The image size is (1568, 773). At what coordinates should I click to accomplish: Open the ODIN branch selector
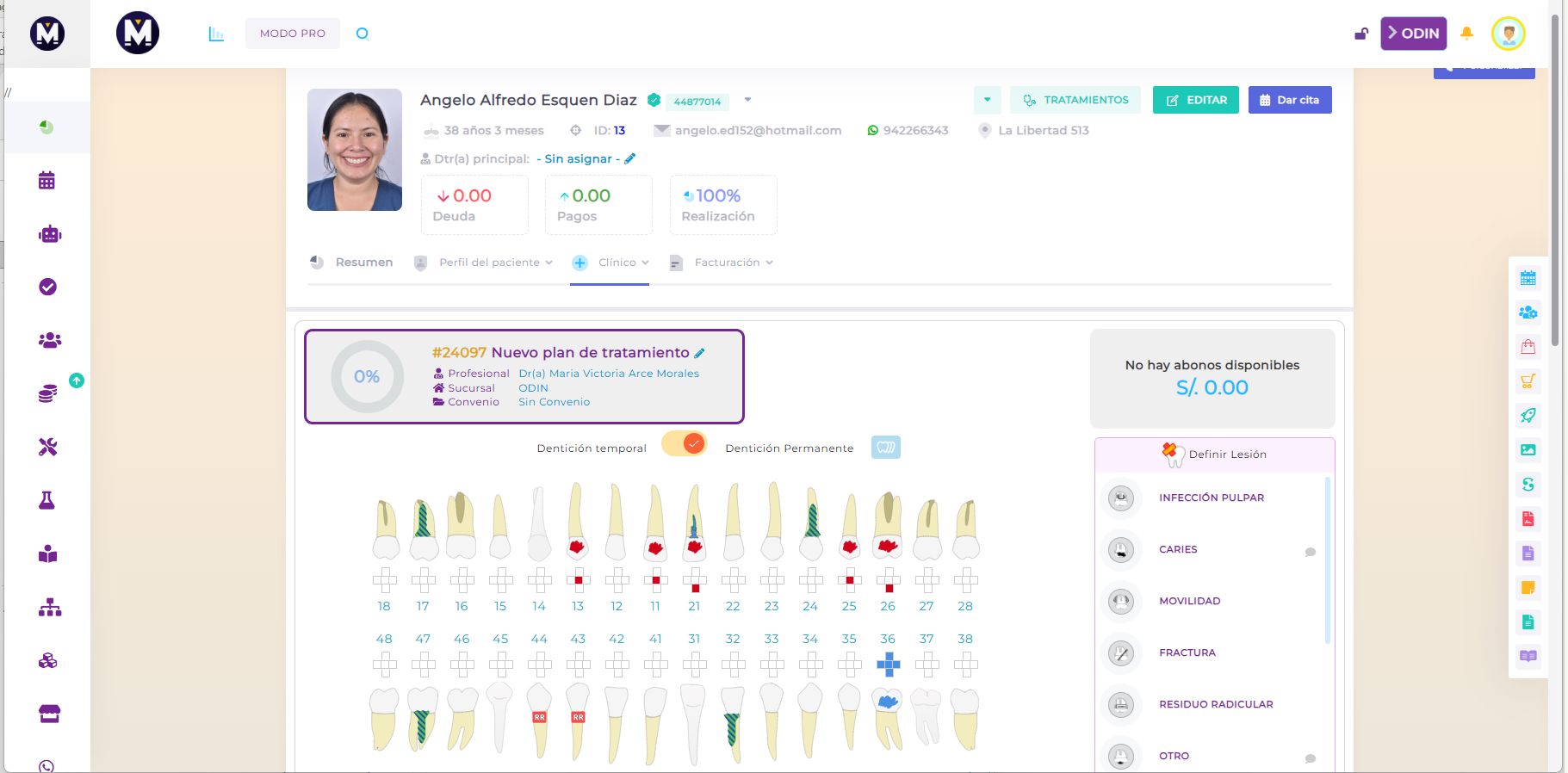pyautogui.click(x=1414, y=34)
